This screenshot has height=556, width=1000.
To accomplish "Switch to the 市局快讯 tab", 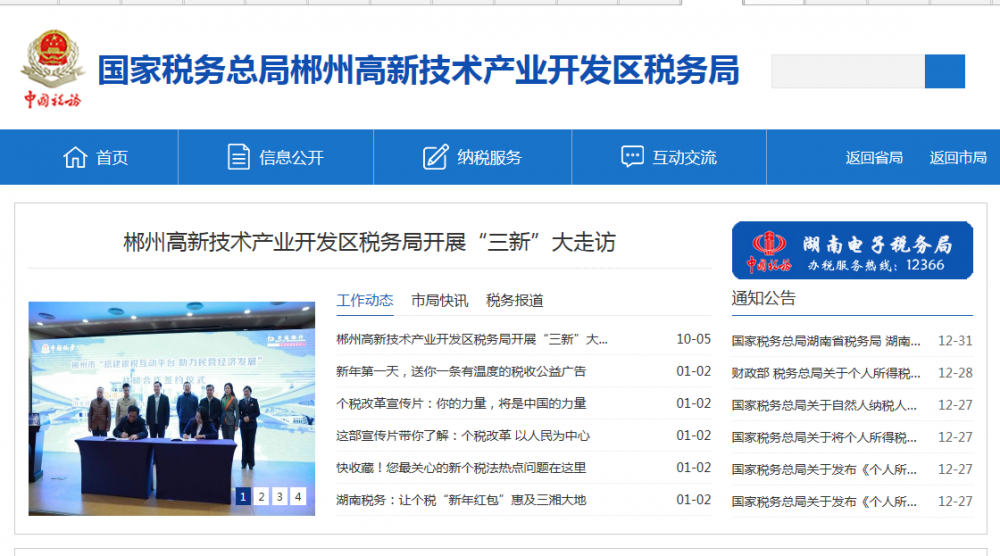I will (x=439, y=300).
